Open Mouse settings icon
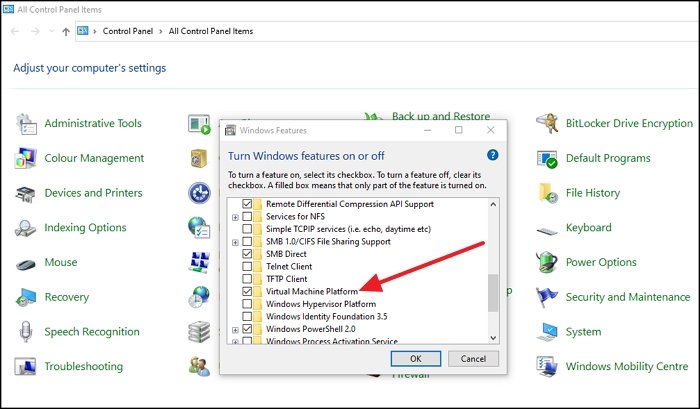The height and width of the screenshot is (409, 700). [x=25, y=264]
